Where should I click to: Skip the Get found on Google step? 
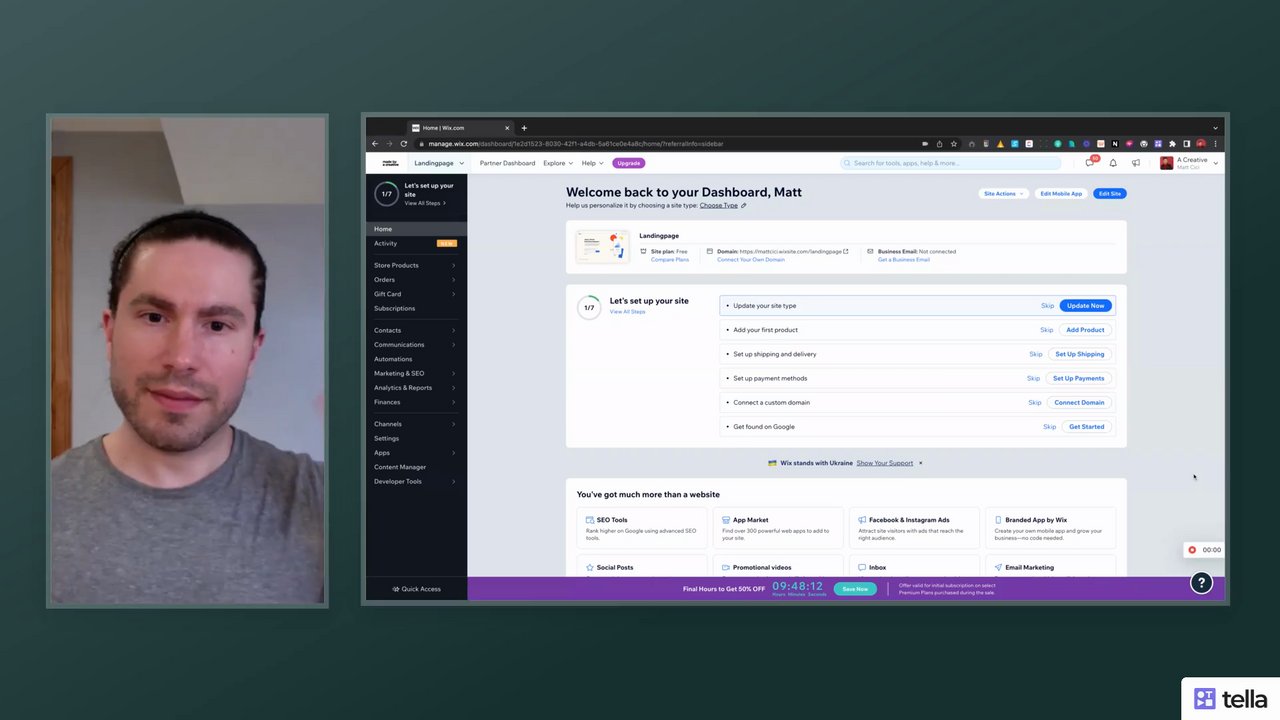pyautogui.click(x=1049, y=427)
